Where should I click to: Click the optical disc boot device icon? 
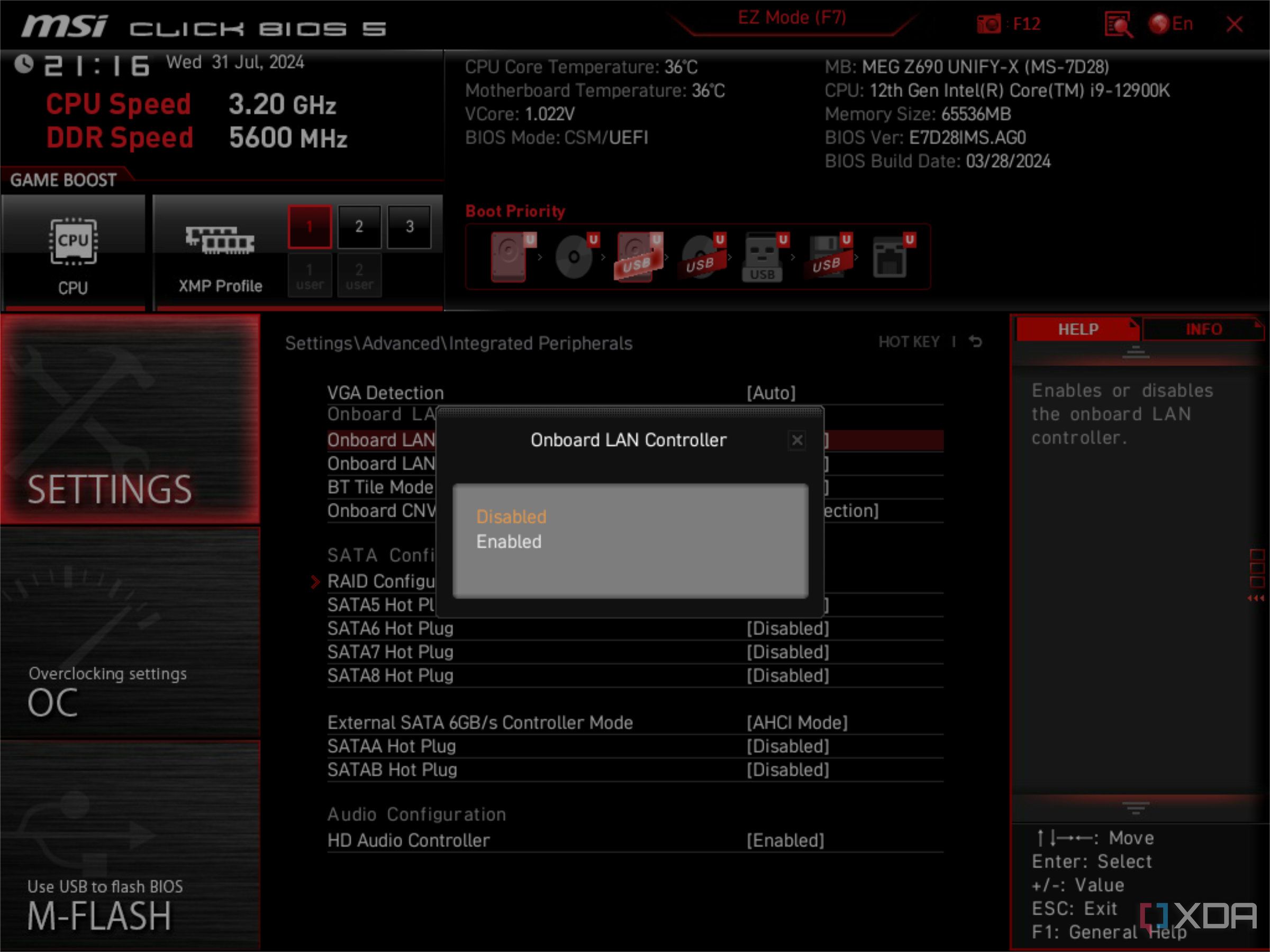pyautogui.click(x=576, y=256)
